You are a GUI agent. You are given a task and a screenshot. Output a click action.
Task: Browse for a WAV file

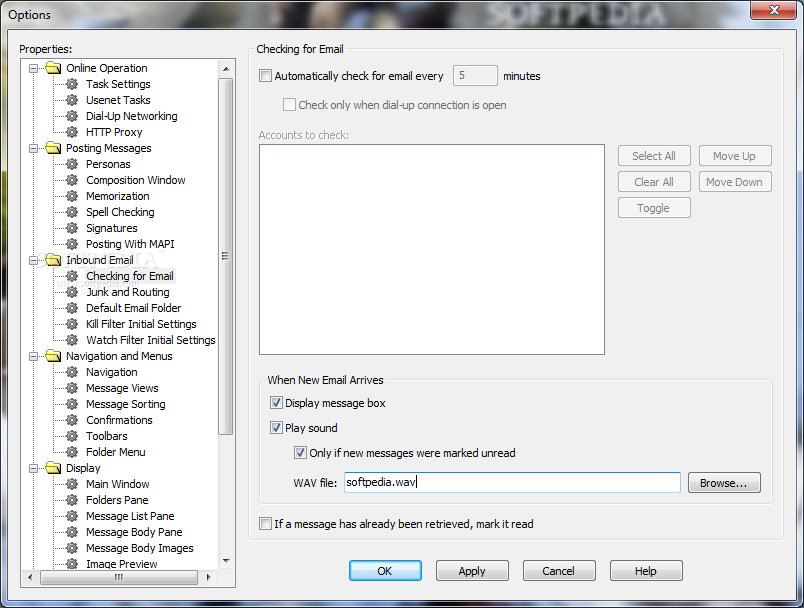coord(724,483)
